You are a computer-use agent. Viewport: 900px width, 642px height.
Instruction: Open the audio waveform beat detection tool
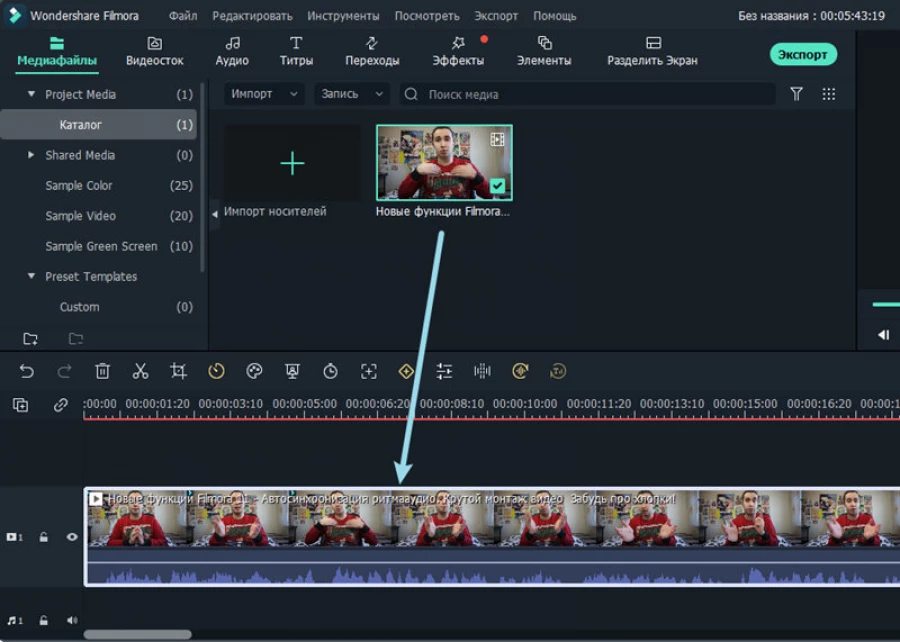coord(482,371)
